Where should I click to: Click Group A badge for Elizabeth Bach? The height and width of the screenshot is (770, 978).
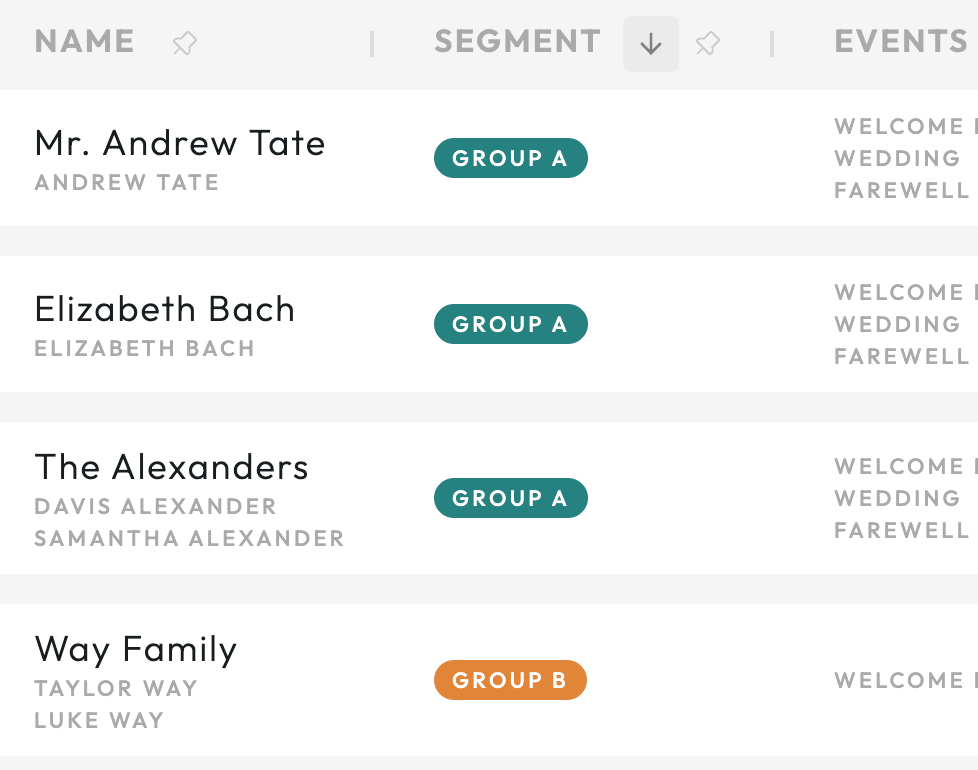pos(511,324)
